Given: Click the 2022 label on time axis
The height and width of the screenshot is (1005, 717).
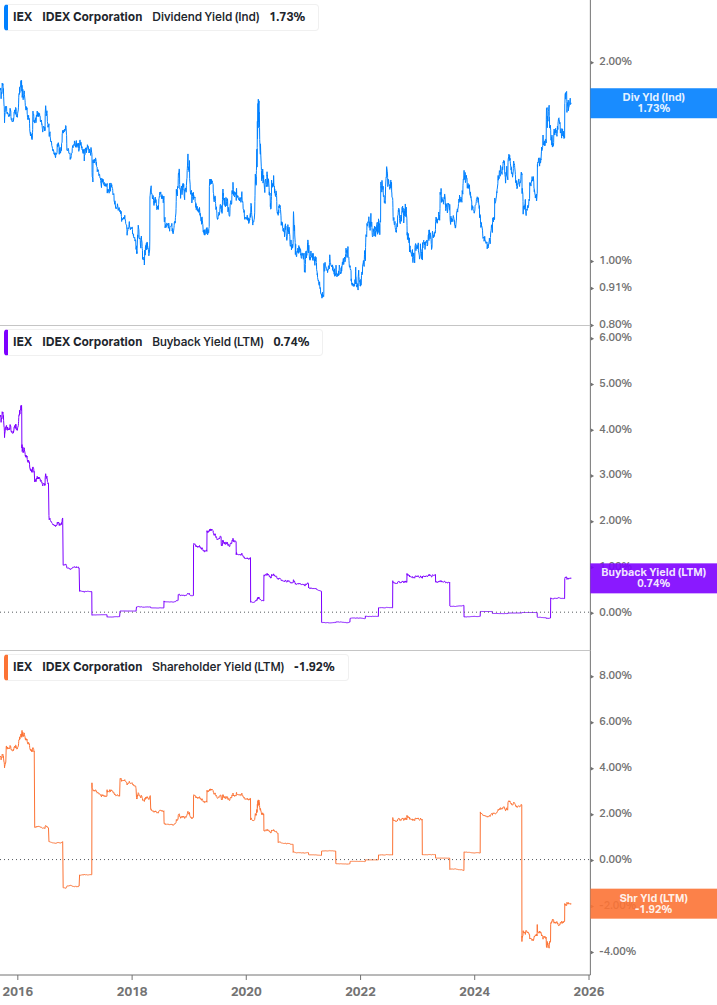Looking at the screenshot, I should pyautogui.click(x=360, y=992).
